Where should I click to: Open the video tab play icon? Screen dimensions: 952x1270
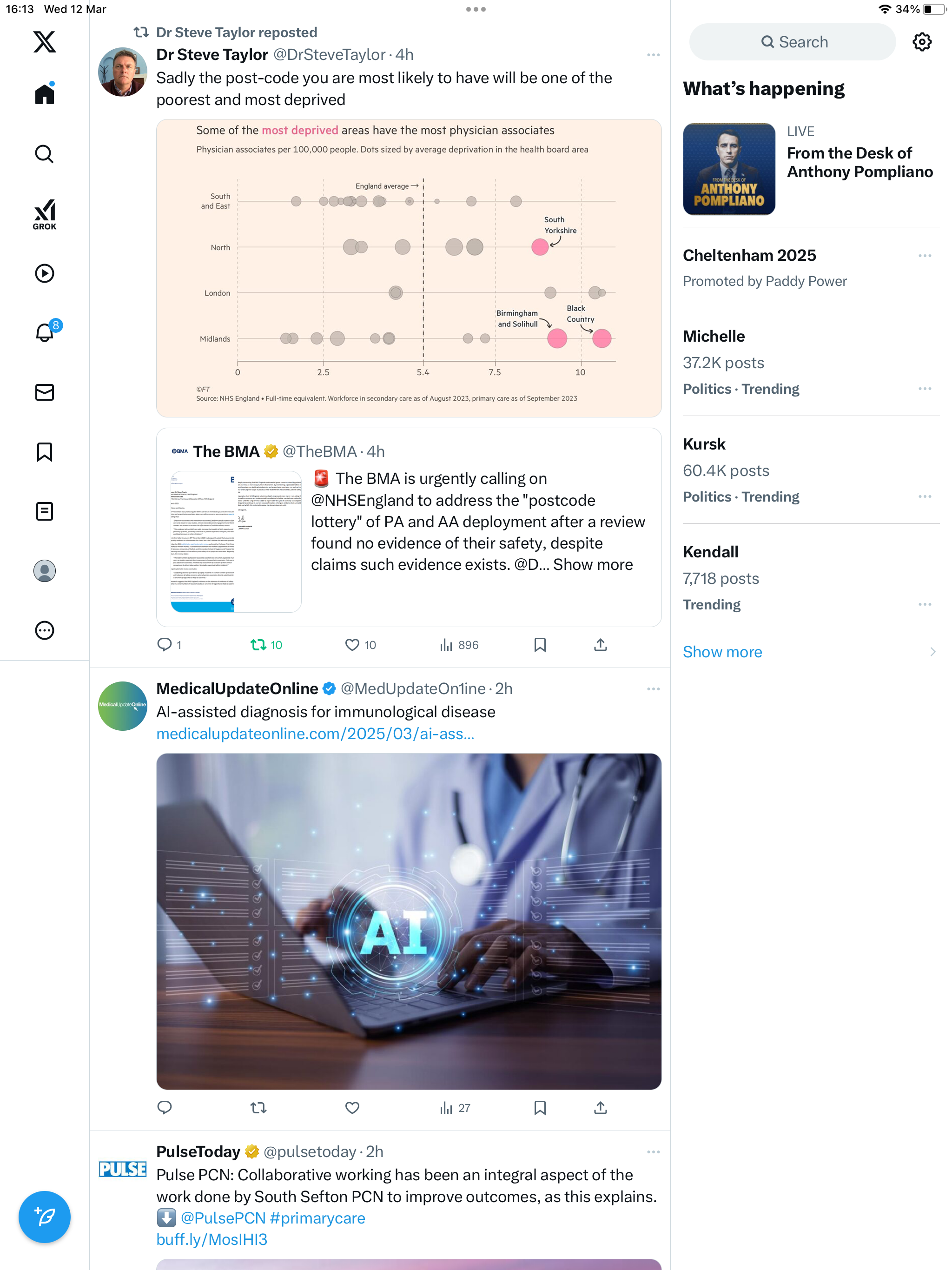click(44, 273)
